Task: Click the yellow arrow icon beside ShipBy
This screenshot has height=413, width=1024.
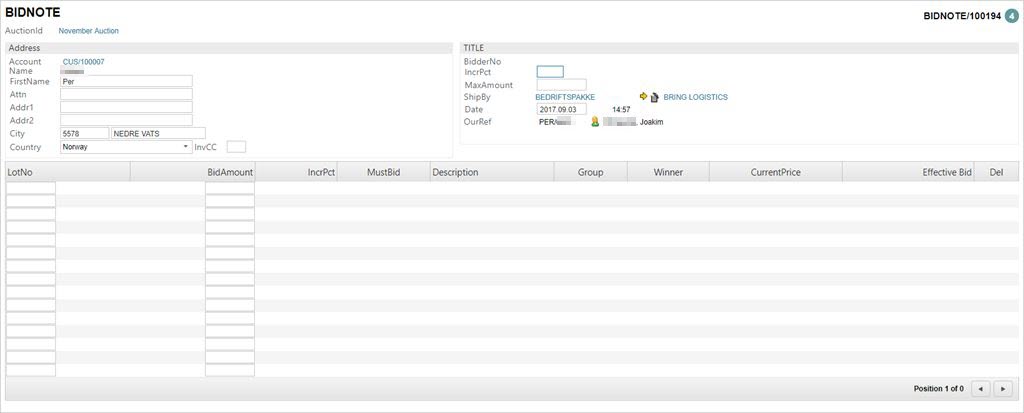Action: click(643, 97)
